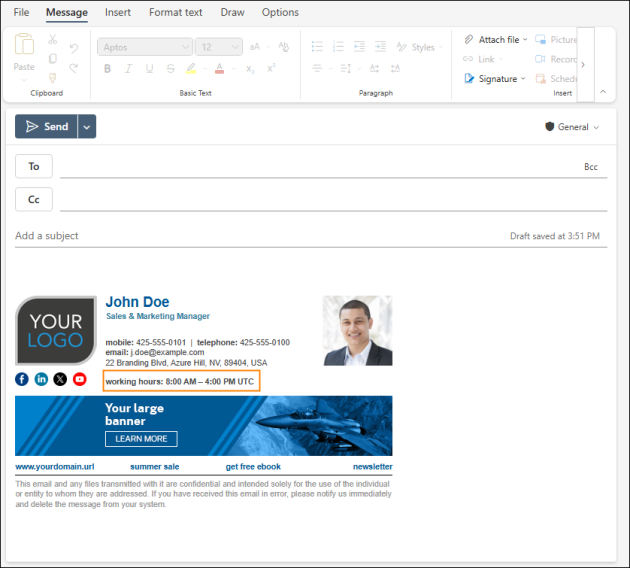Switch to the Draw tab
The width and height of the screenshot is (630, 568).
[232, 12]
